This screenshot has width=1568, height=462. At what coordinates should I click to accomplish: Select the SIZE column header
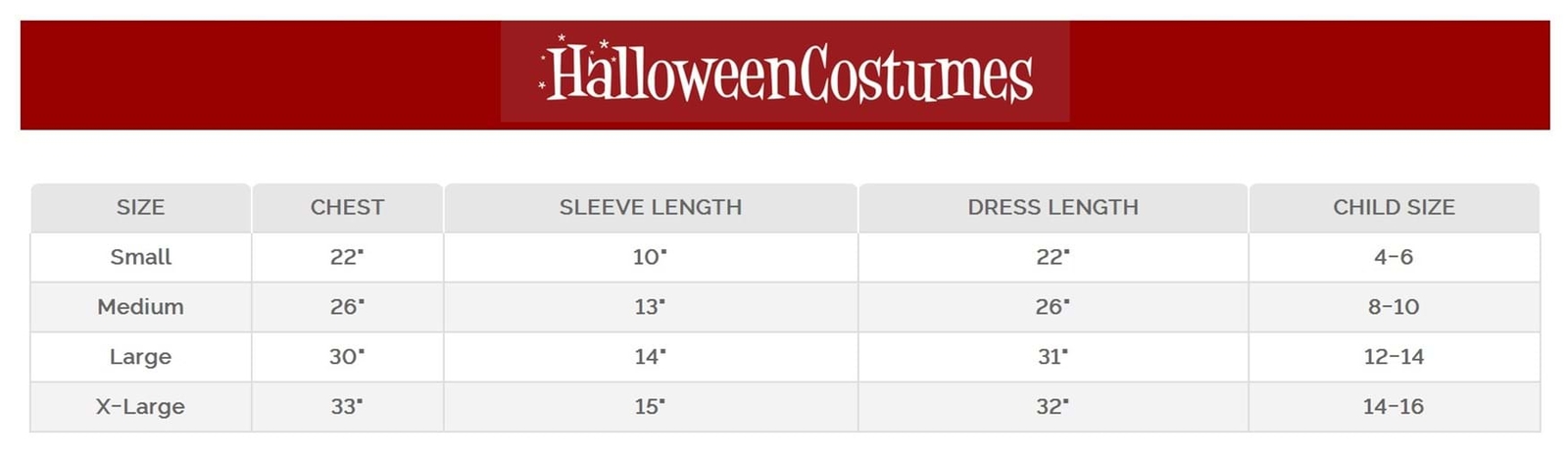(x=140, y=207)
